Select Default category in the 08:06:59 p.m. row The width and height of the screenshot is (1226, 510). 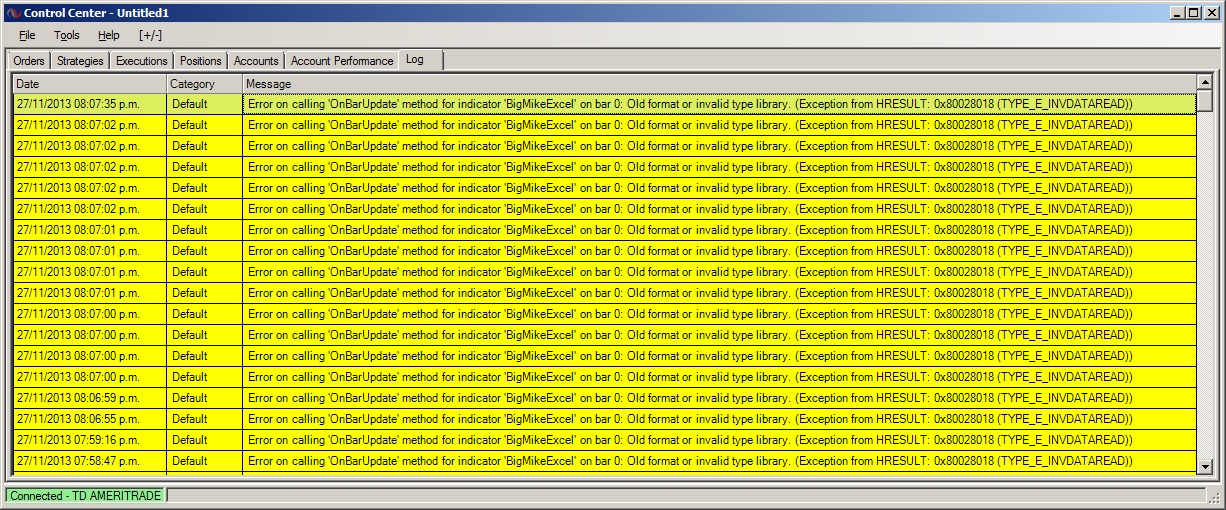pos(204,398)
